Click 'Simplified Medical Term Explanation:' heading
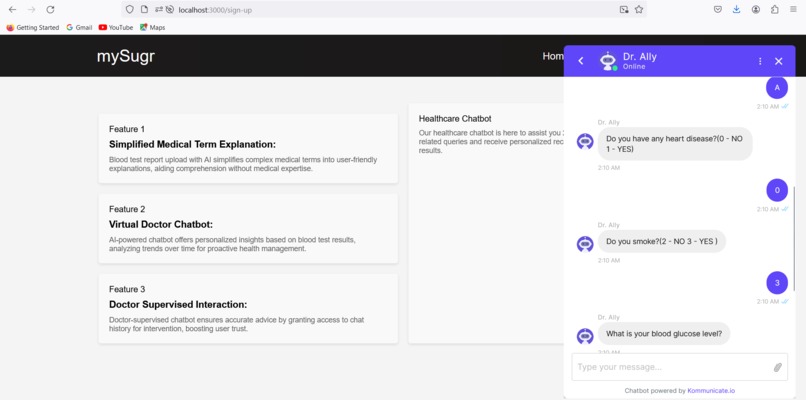The width and height of the screenshot is (806, 400). 192,144
